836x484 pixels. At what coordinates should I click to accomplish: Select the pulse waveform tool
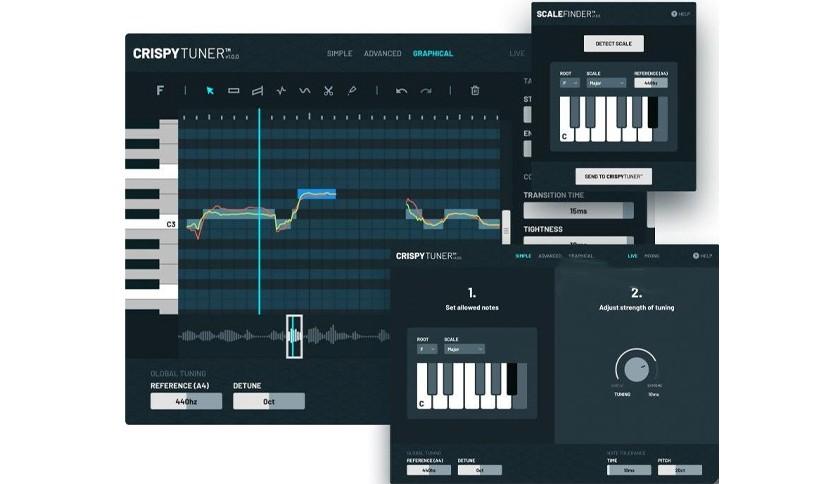[x=281, y=91]
